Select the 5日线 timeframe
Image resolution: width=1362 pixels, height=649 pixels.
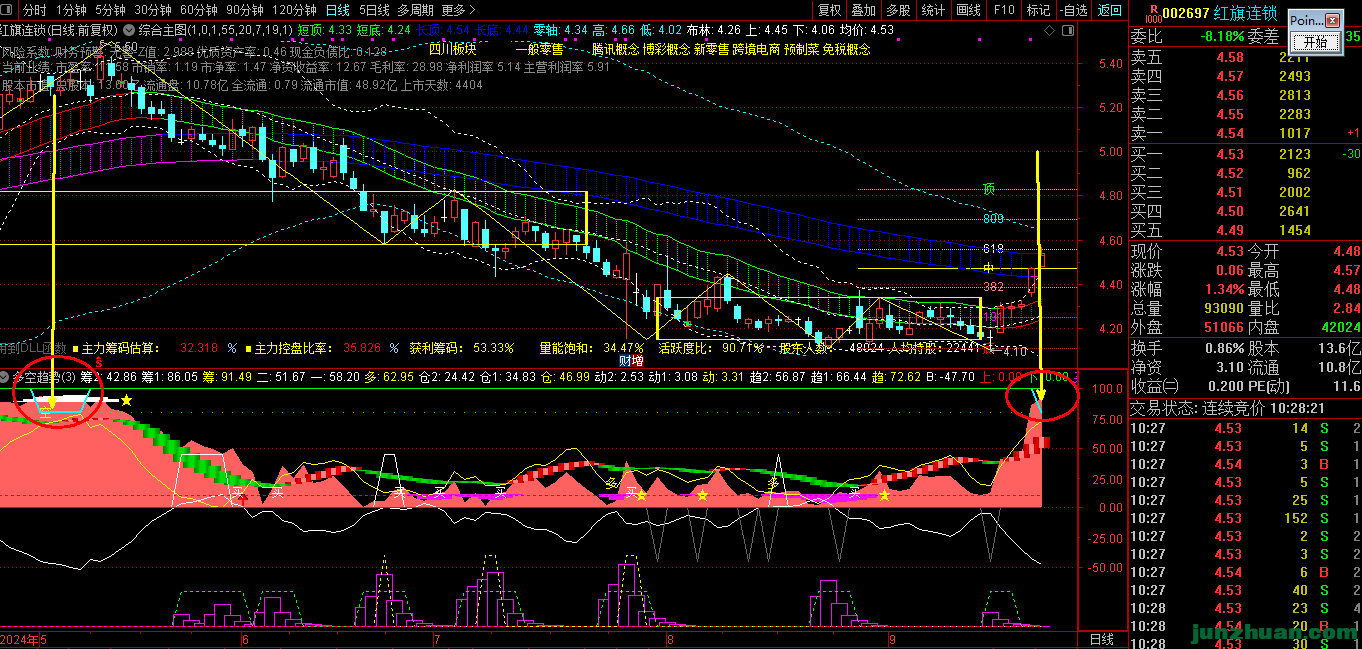tap(375, 10)
